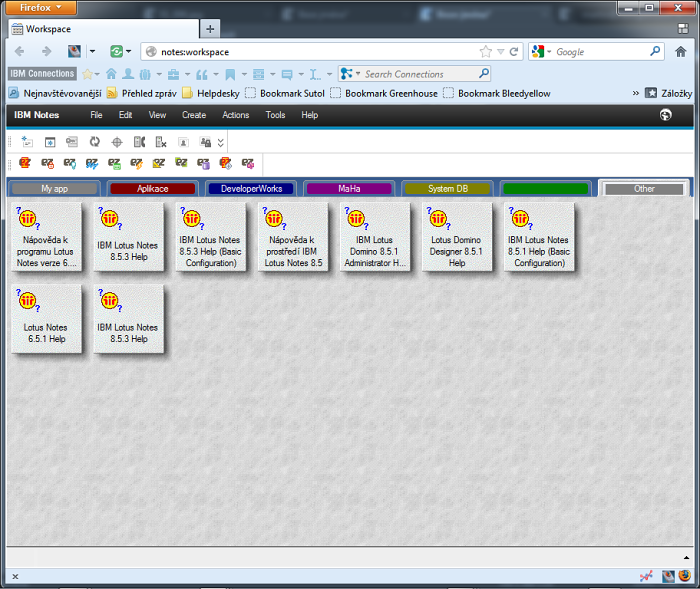Screen dimensions: 700x589
Task: Click the globe icon in the IBM Notes bar
Action: pyautogui.click(x=665, y=115)
